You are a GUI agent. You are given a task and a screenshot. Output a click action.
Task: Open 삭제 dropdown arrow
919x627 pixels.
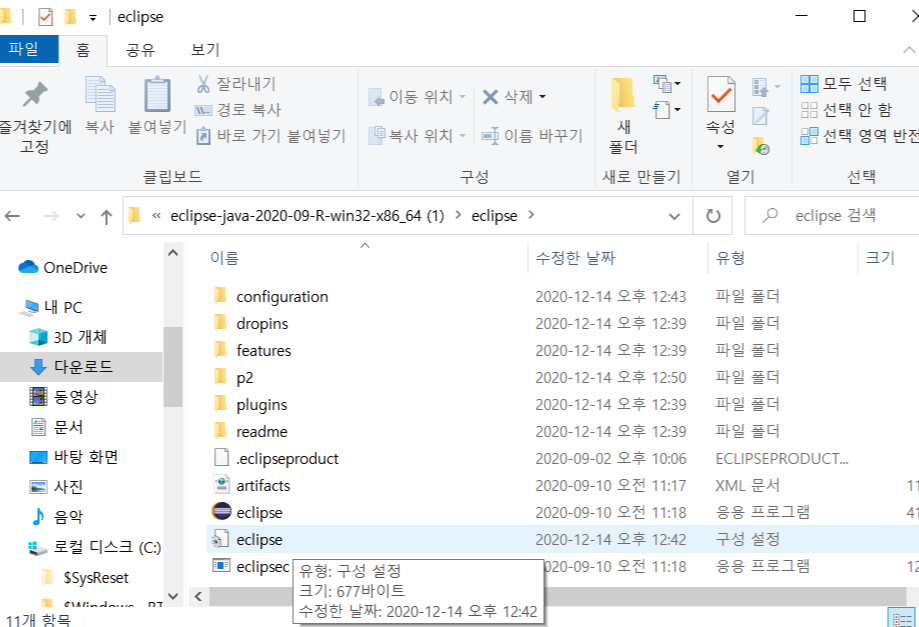(x=542, y=97)
